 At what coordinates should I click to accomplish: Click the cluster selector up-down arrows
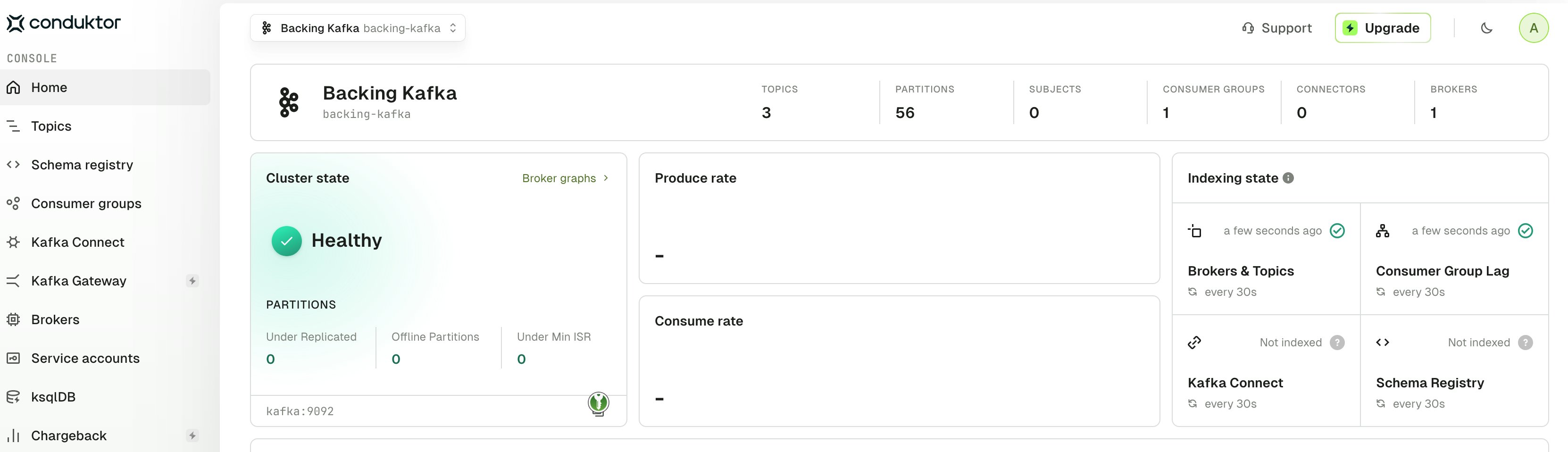tap(453, 28)
